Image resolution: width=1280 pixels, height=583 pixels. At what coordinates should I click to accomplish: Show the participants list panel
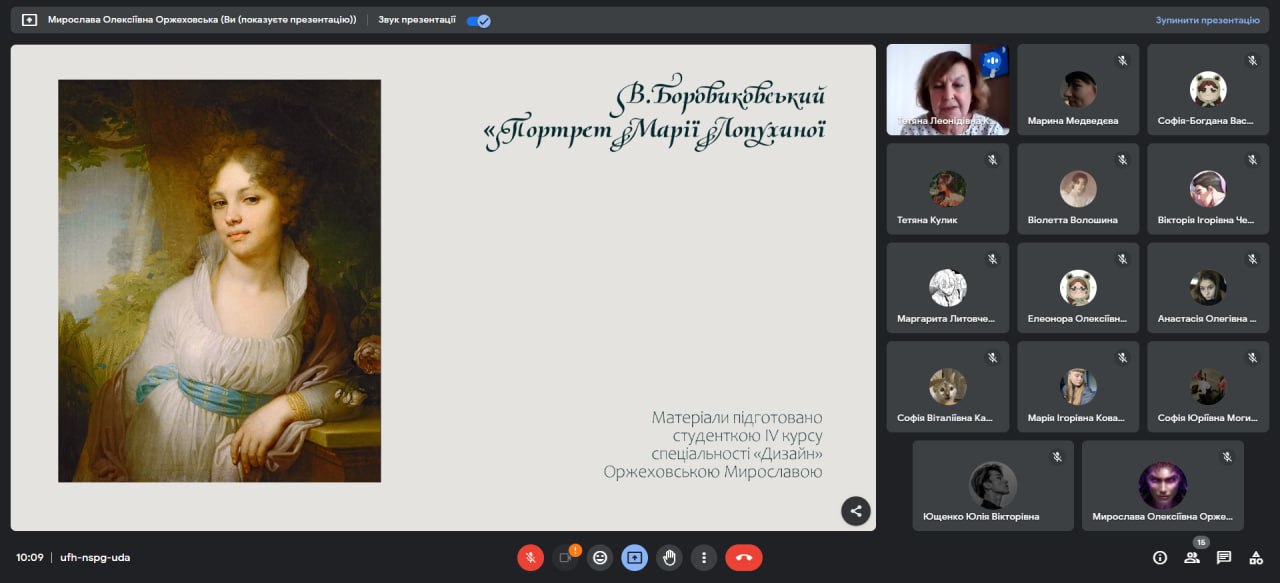click(1192, 557)
